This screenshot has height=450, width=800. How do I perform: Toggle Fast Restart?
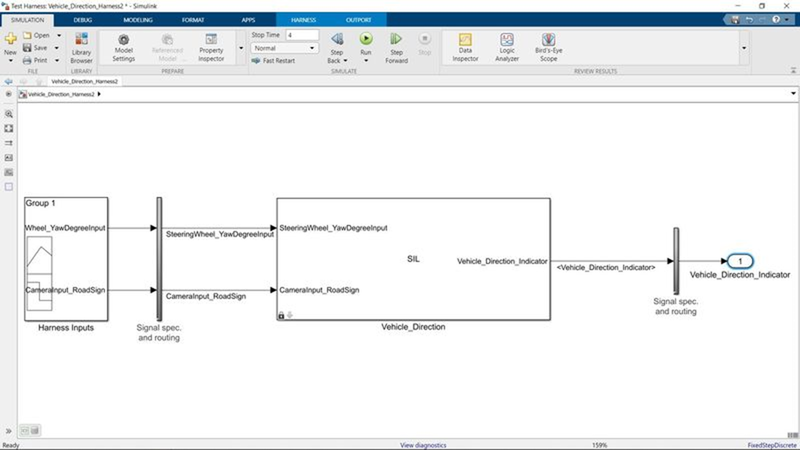273,60
